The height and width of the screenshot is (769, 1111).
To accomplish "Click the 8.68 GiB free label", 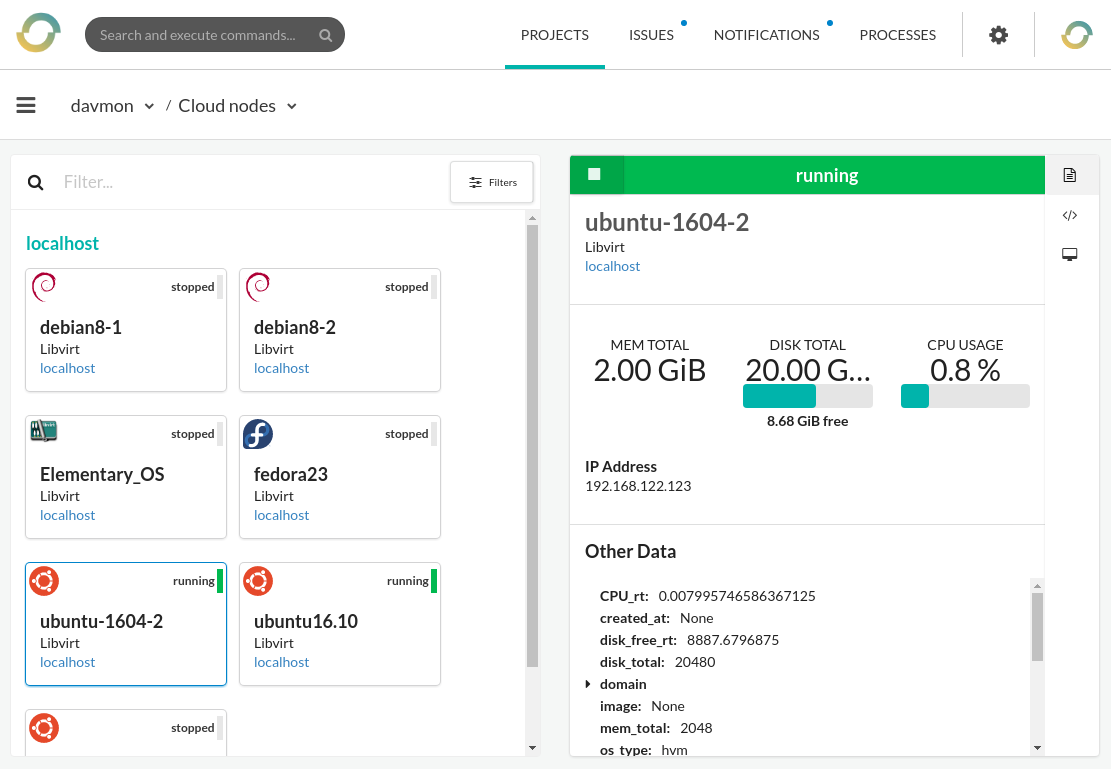I will point(808,421).
